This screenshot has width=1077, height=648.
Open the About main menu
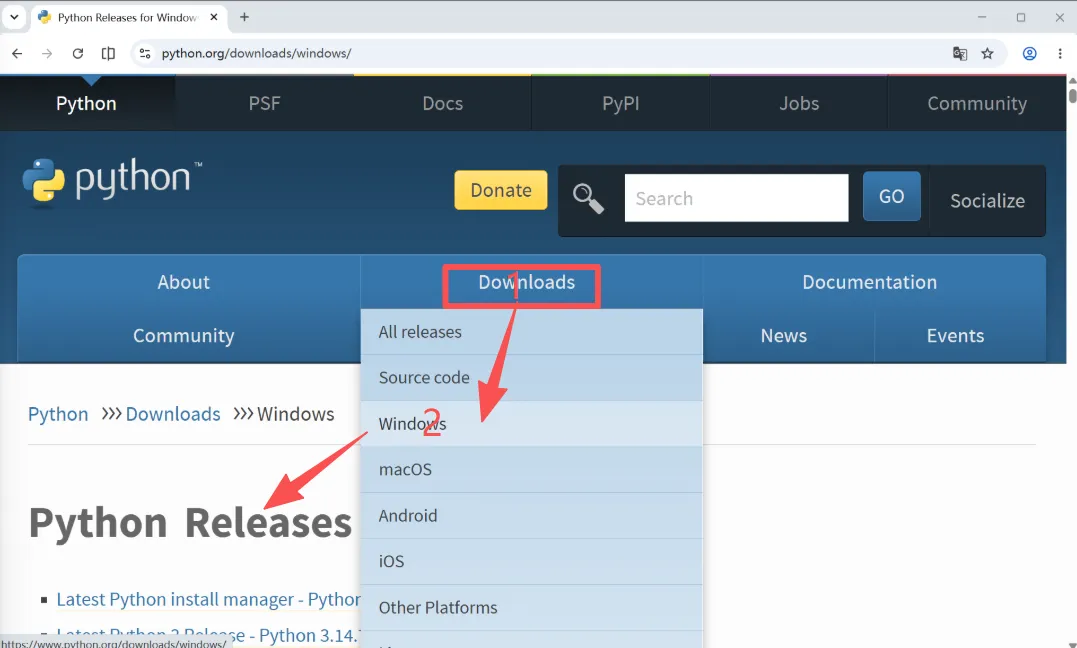[183, 282]
